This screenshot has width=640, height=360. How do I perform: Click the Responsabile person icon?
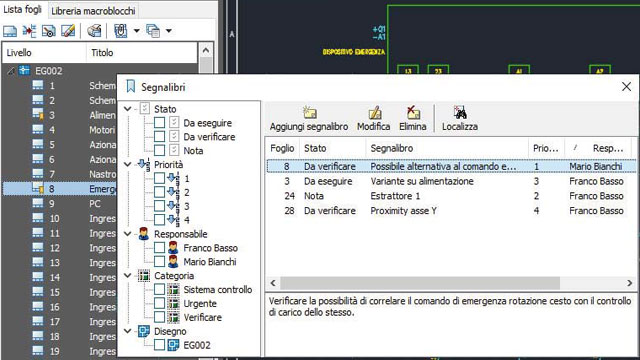point(144,233)
